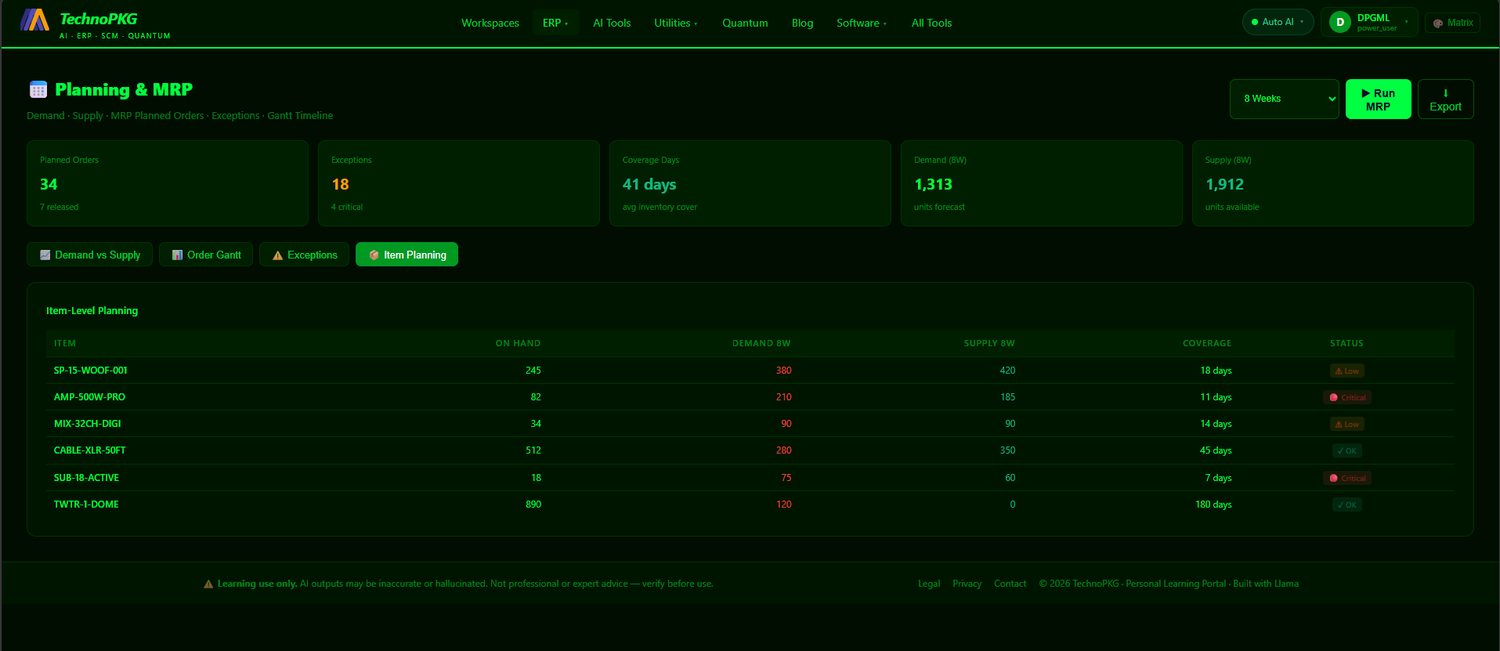The width and height of the screenshot is (1500, 651).
Task: Select item CABLE-XLR-50FT
Action: coord(90,450)
